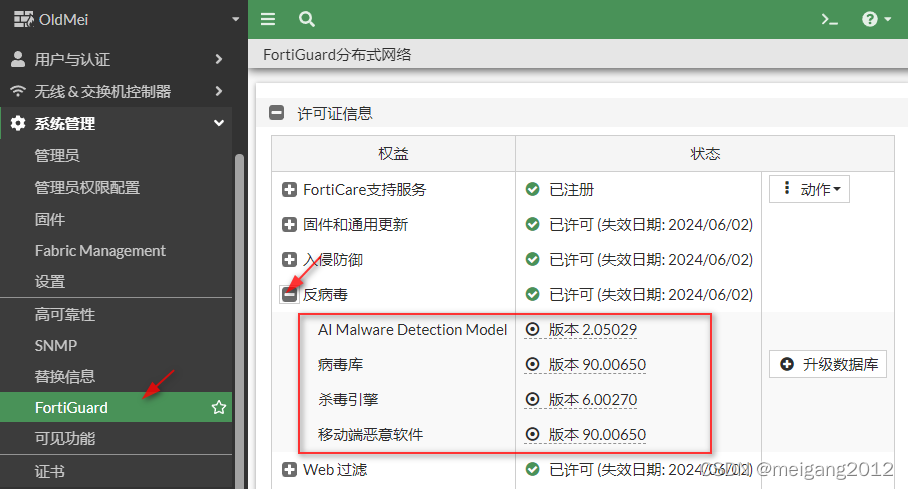Click the 移动端恶意软件 row label
The height and width of the screenshot is (489, 908).
370,435
